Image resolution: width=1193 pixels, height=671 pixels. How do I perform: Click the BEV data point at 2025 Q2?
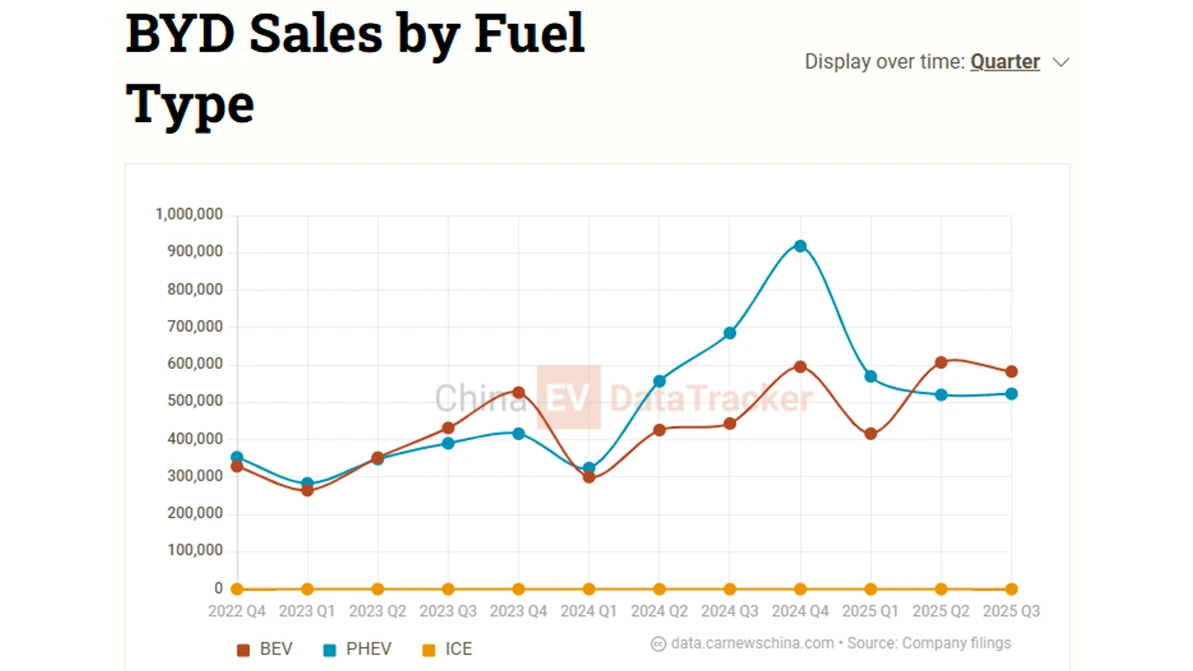click(941, 363)
